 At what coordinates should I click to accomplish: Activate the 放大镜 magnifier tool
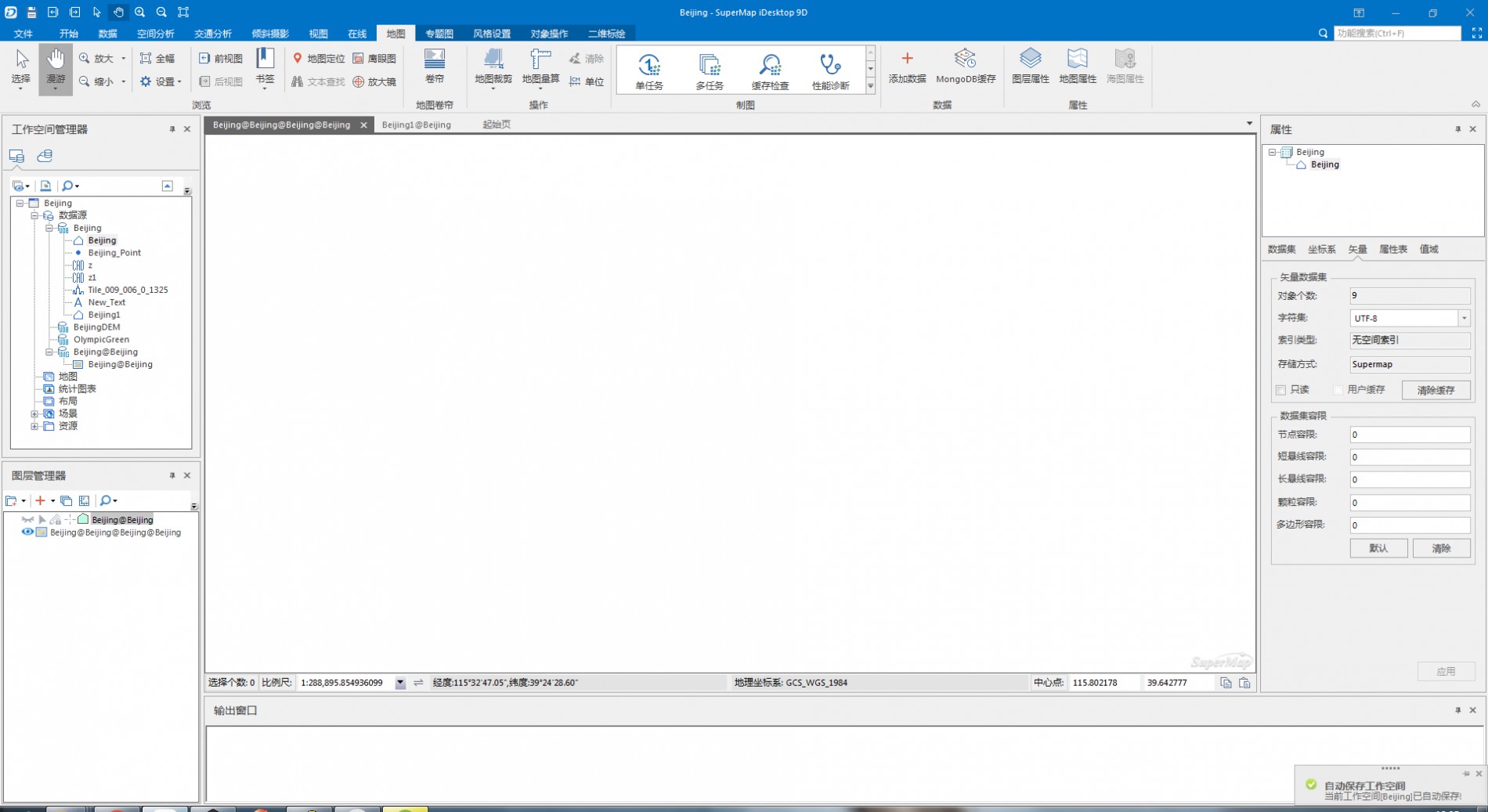pyautogui.click(x=374, y=81)
